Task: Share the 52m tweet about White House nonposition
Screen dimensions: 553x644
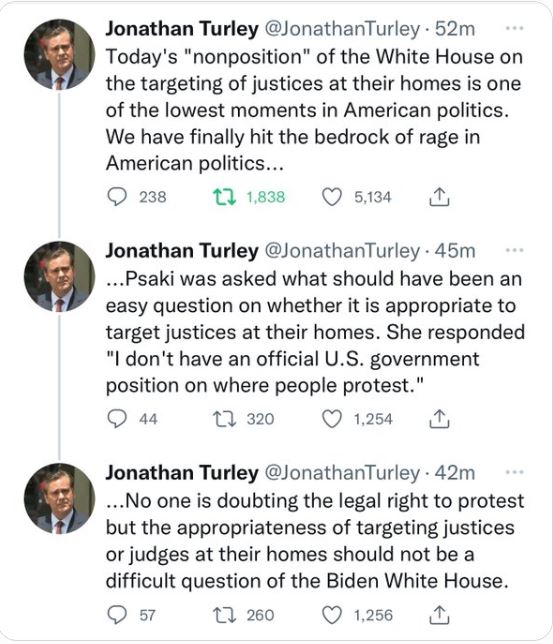Action: pos(439,197)
